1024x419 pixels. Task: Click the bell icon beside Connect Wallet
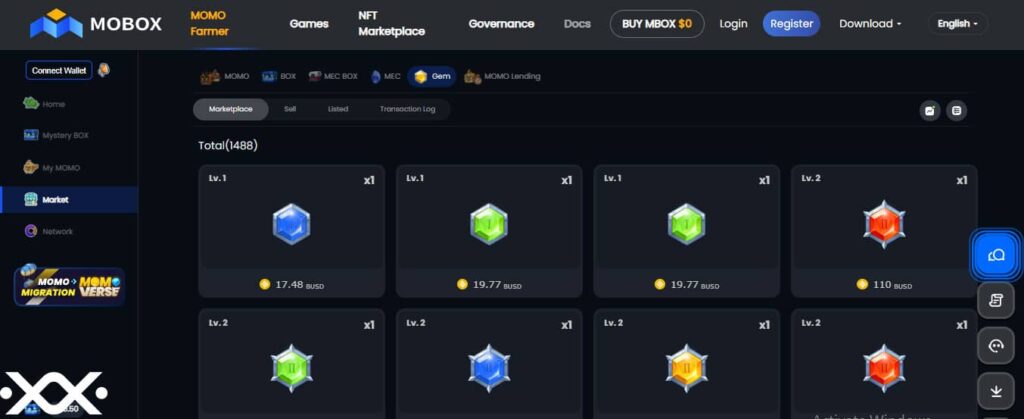pyautogui.click(x=104, y=70)
